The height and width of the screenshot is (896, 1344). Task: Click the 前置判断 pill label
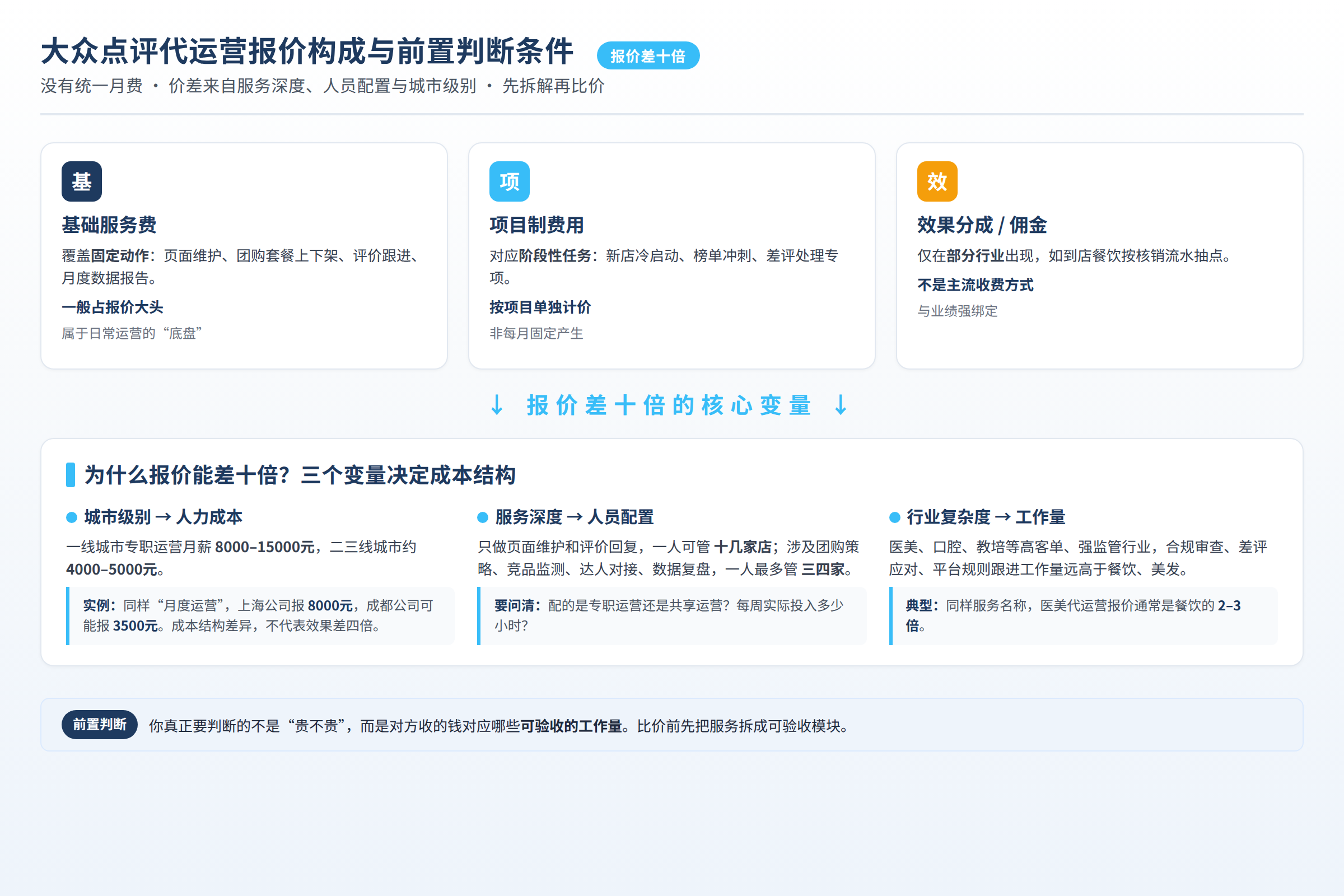tap(100, 725)
